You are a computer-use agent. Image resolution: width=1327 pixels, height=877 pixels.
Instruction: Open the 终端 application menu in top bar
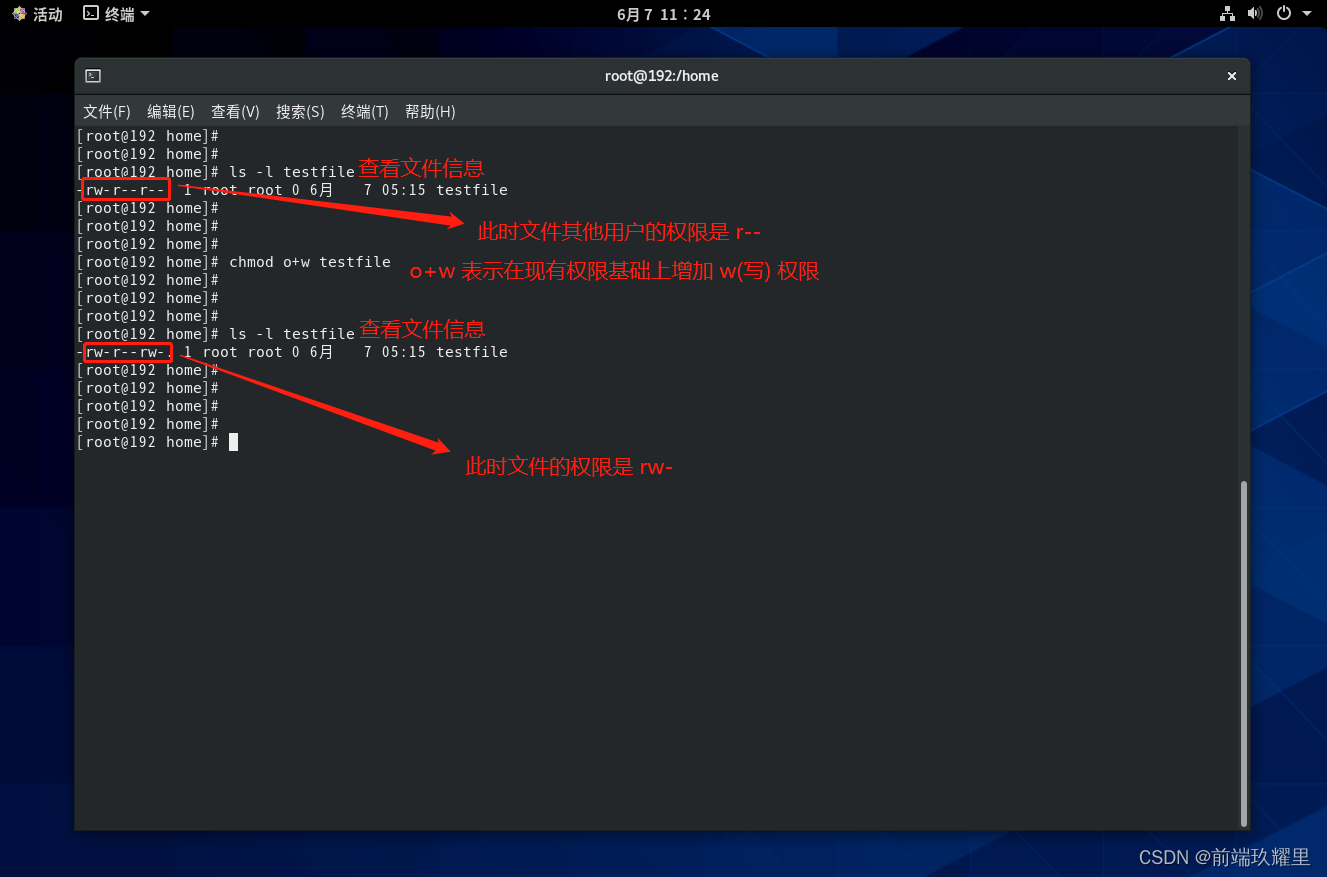[x=116, y=14]
